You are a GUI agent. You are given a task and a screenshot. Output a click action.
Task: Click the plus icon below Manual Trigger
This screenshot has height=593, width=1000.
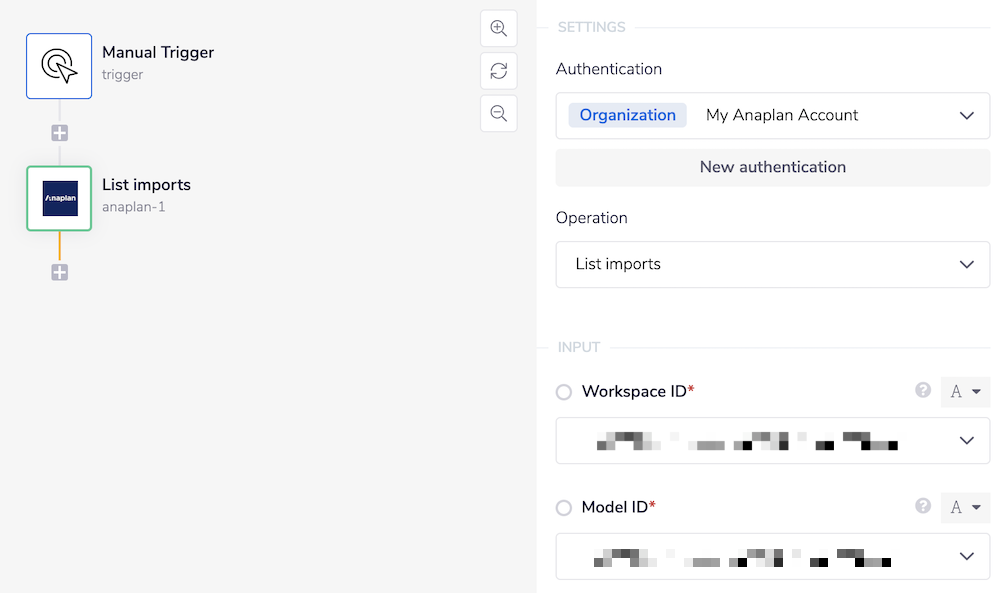click(x=59, y=132)
